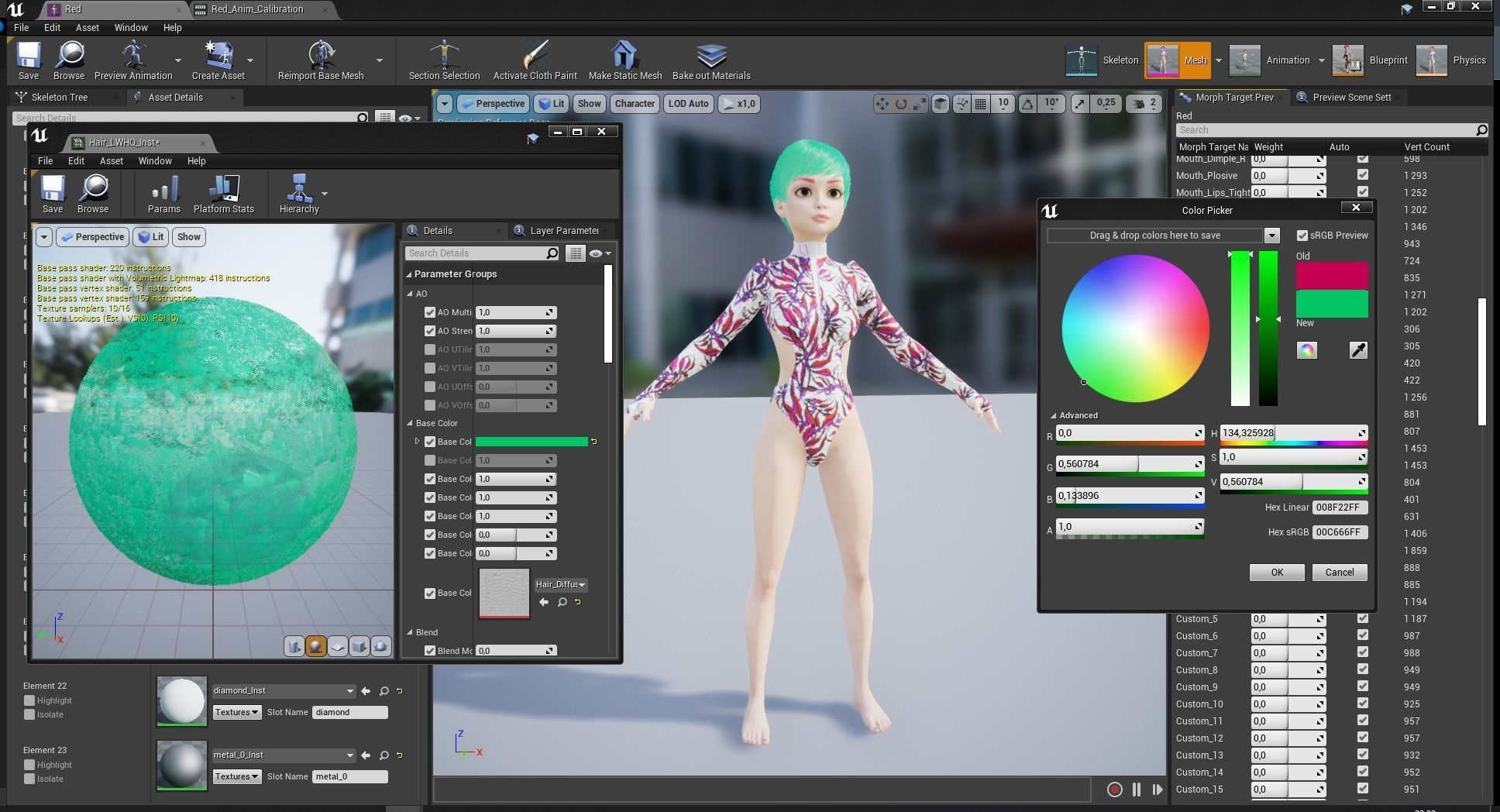
Task: Toggle Blend Mc parameter checkbox
Action: click(x=430, y=651)
